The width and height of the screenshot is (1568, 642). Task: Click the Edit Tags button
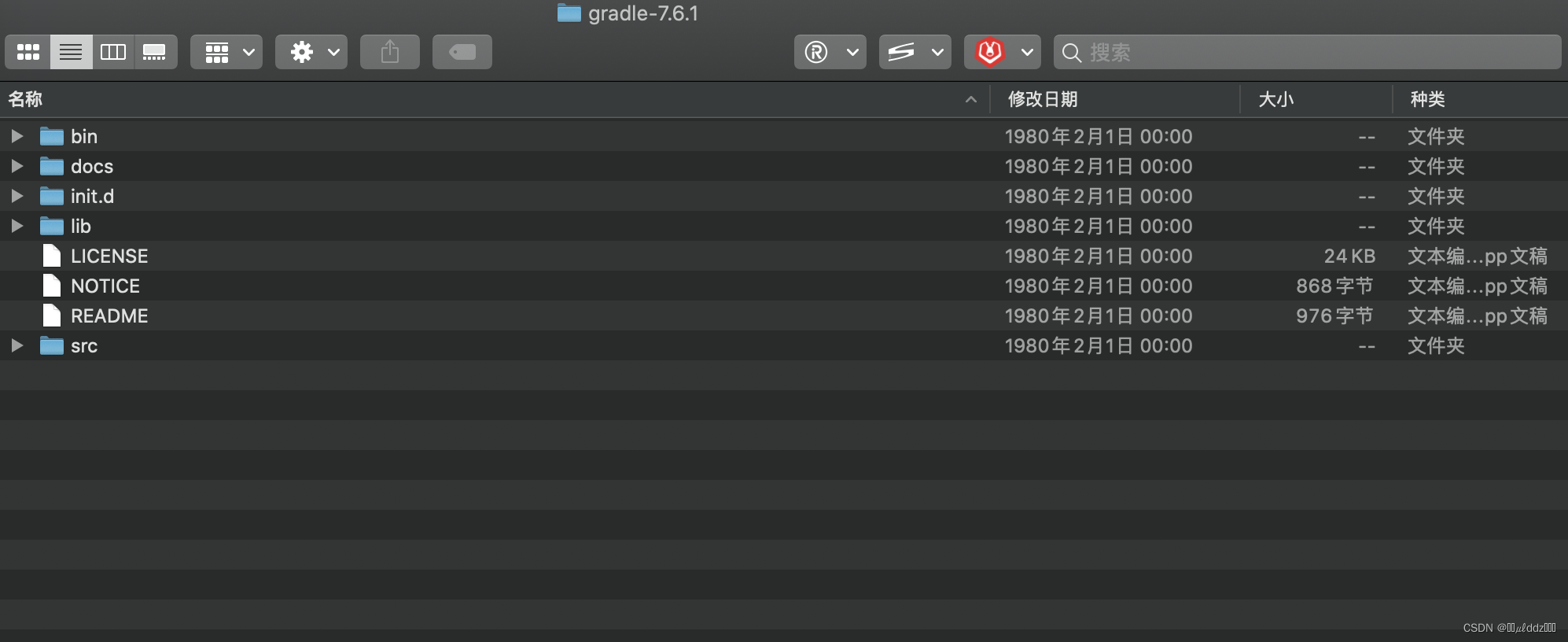tap(462, 52)
